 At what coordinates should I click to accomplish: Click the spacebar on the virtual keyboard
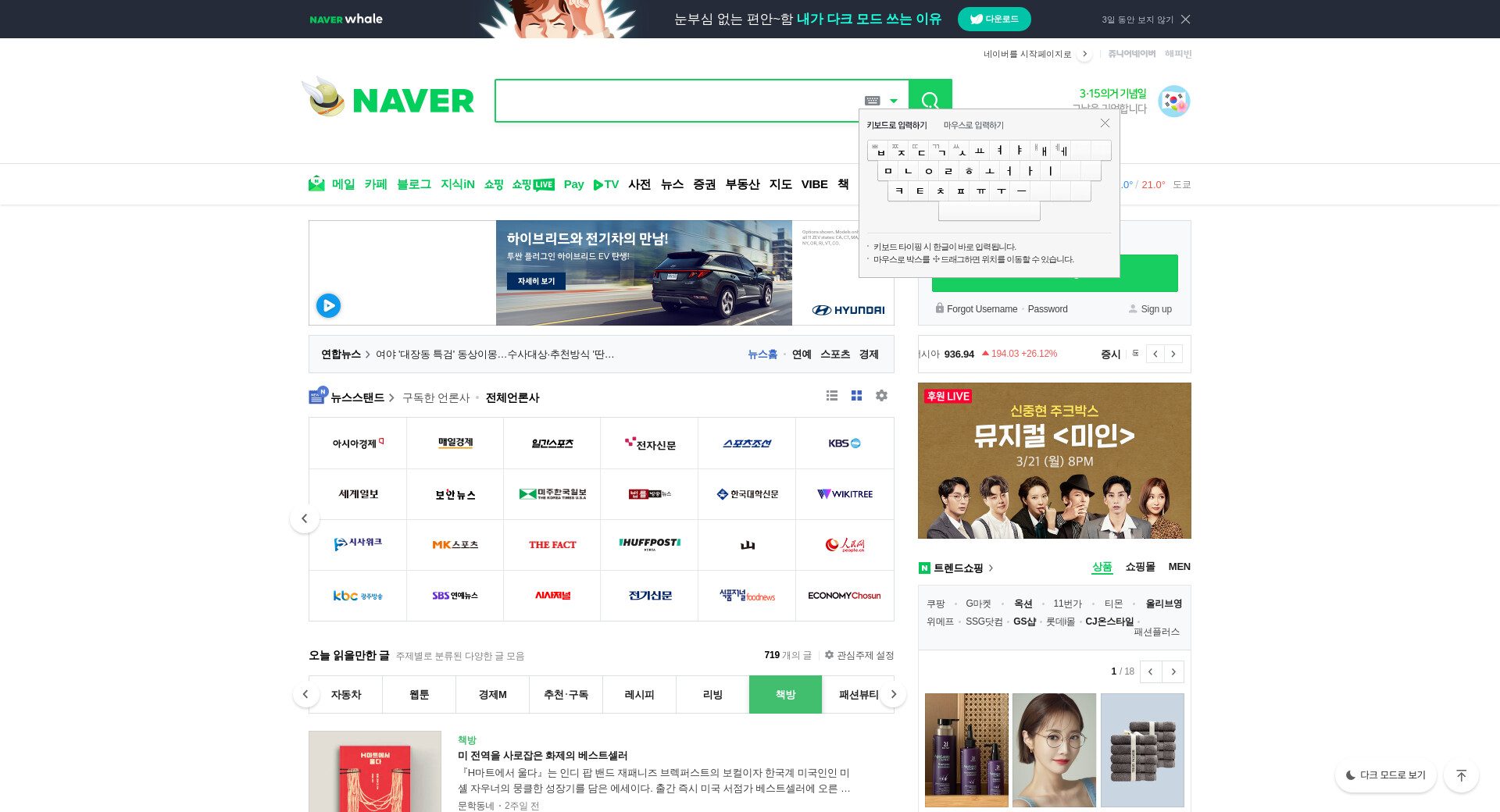989,211
